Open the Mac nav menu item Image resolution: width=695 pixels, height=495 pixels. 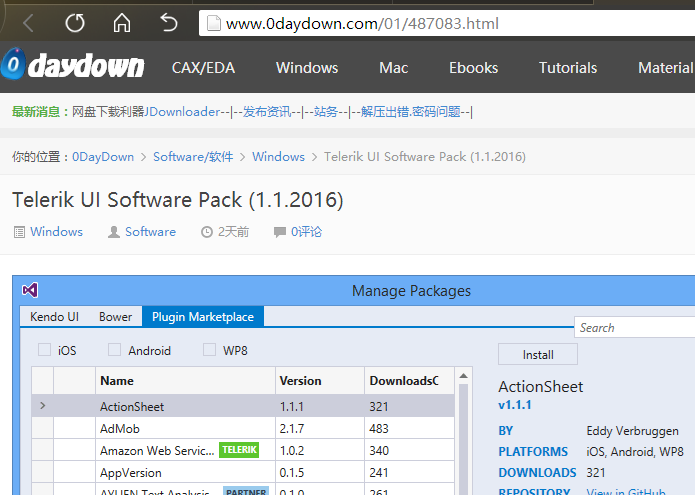393,68
